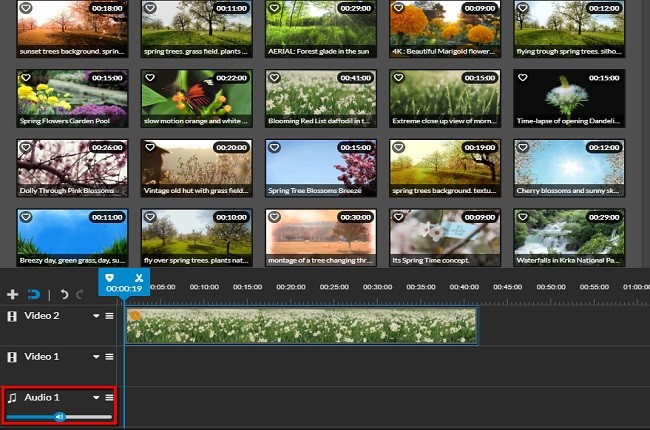This screenshot has height=430, width=650.
Task: Open the Video 2 track hamburger menu
Action: click(109, 316)
